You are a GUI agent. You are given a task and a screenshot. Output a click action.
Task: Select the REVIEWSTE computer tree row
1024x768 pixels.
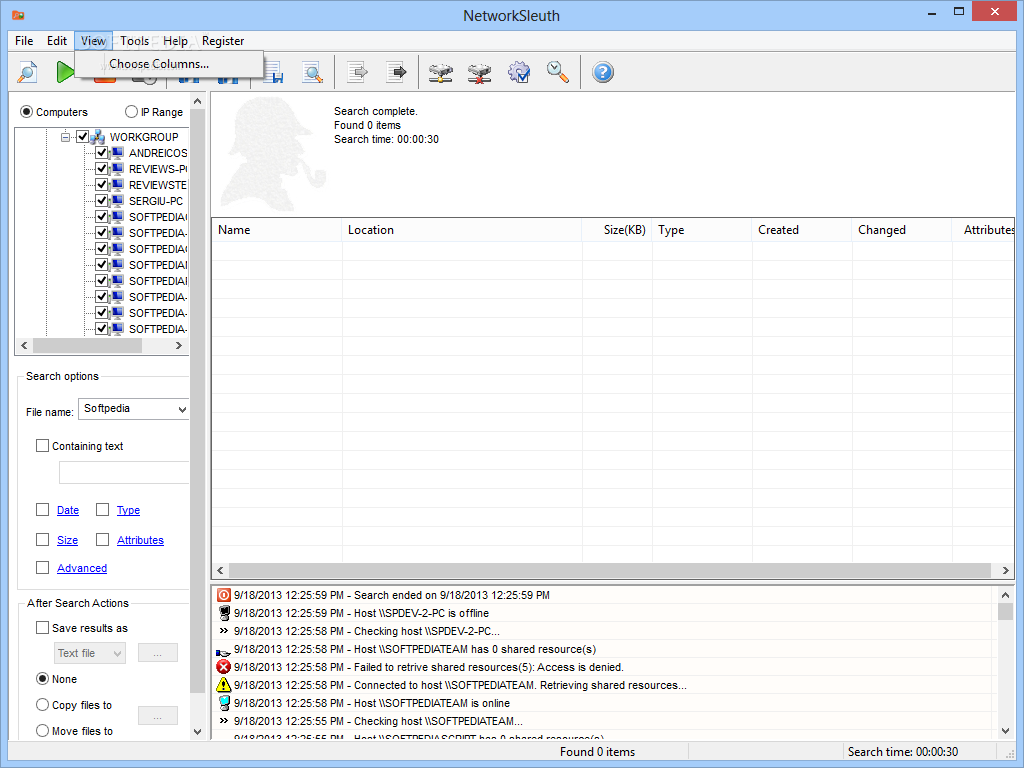pos(157,185)
